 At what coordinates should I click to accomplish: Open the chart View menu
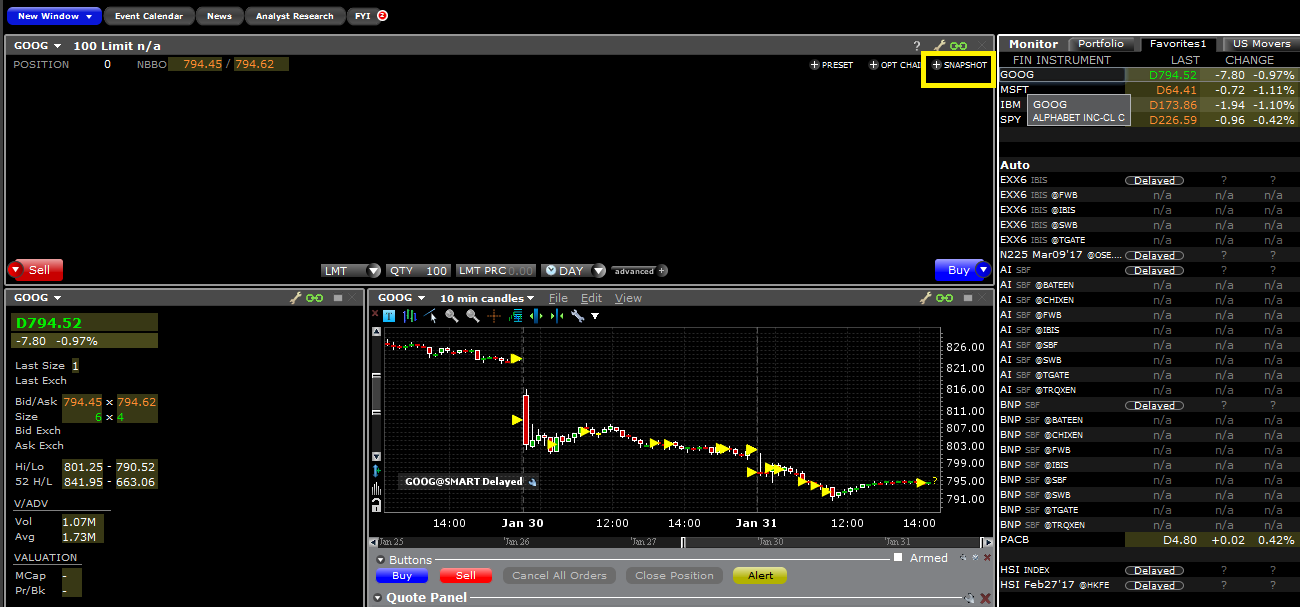628,298
